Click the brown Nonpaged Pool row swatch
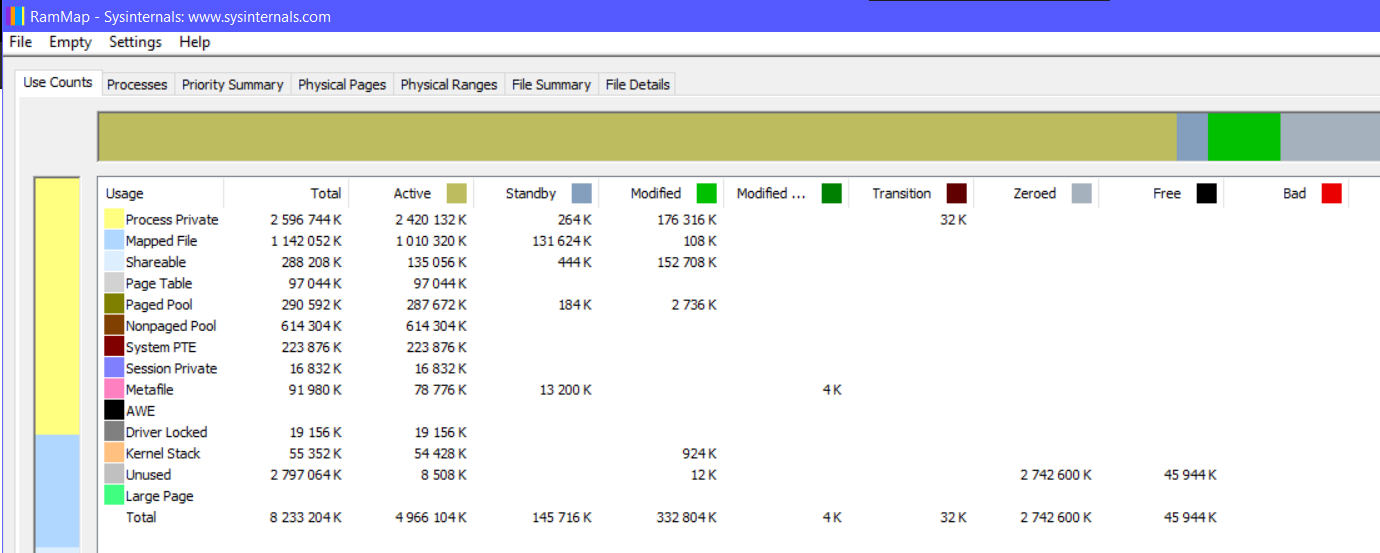 (x=114, y=325)
